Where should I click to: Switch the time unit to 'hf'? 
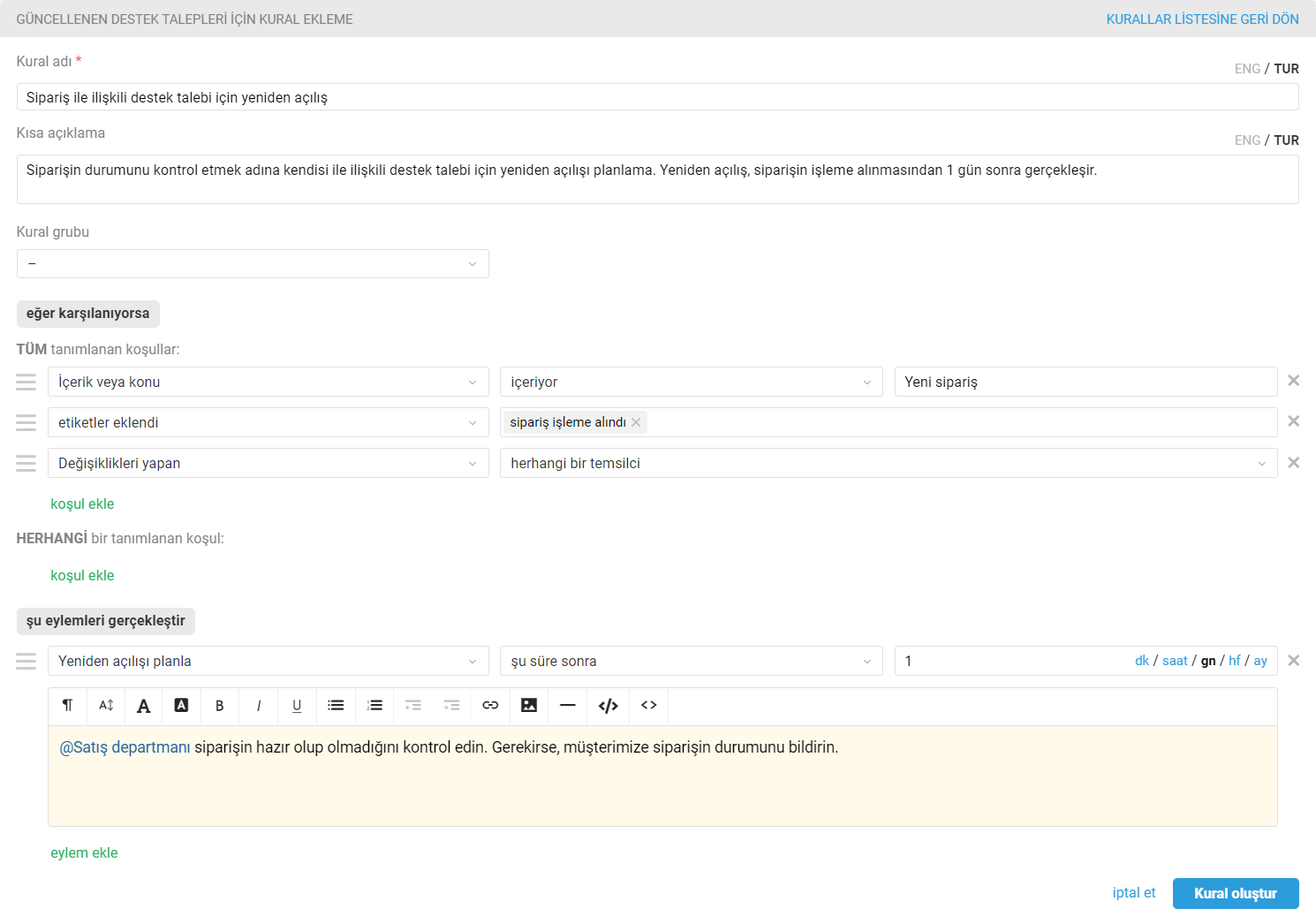tap(1234, 661)
